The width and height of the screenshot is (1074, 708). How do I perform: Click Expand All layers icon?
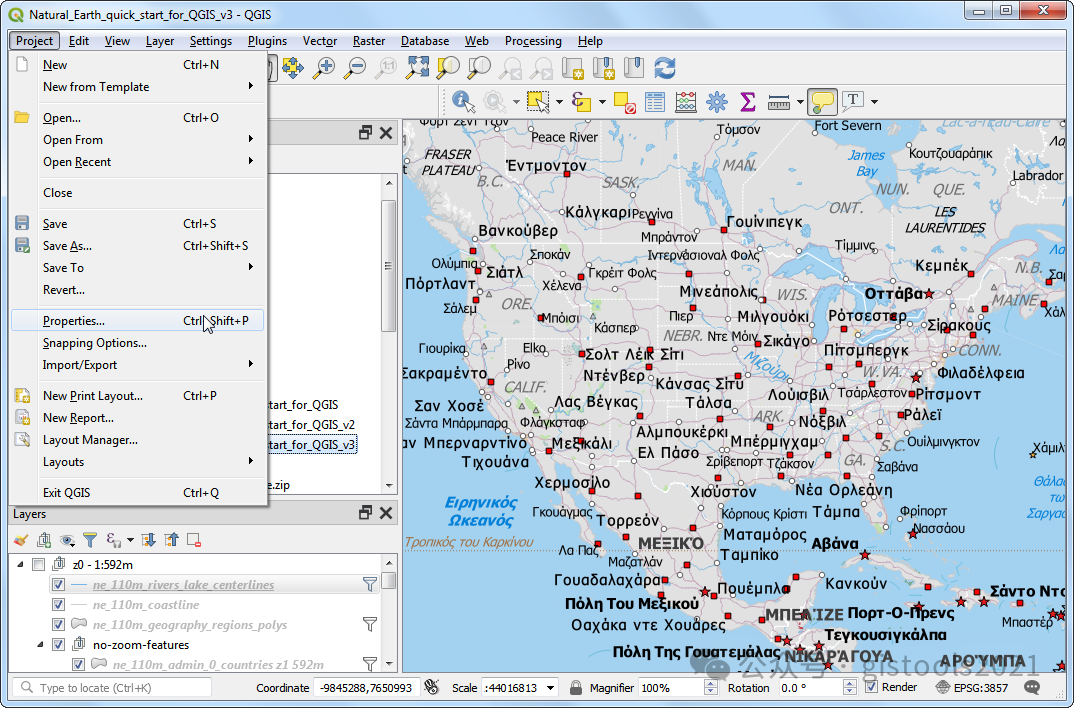point(149,540)
